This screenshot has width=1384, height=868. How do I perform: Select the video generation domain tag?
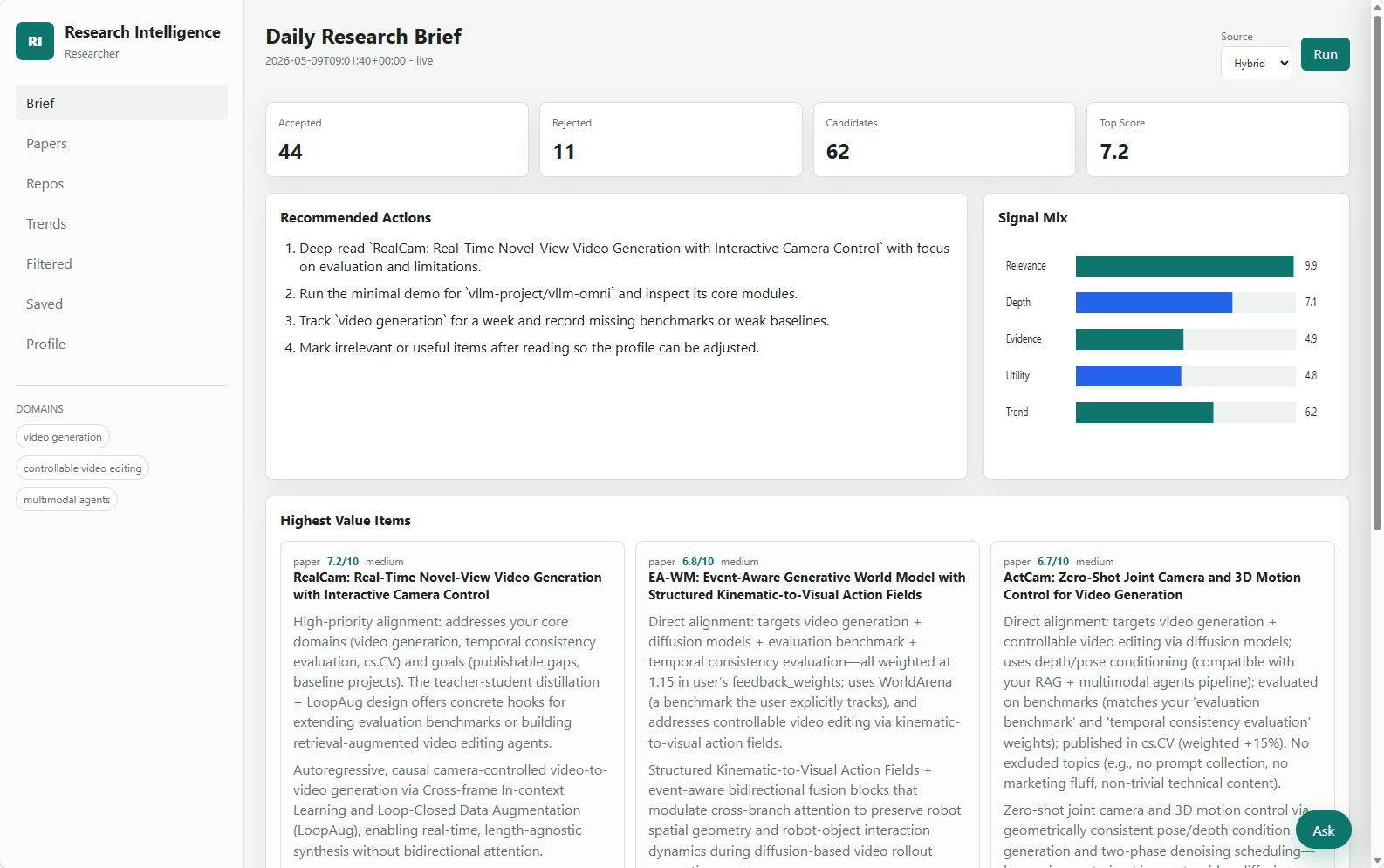tap(63, 437)
